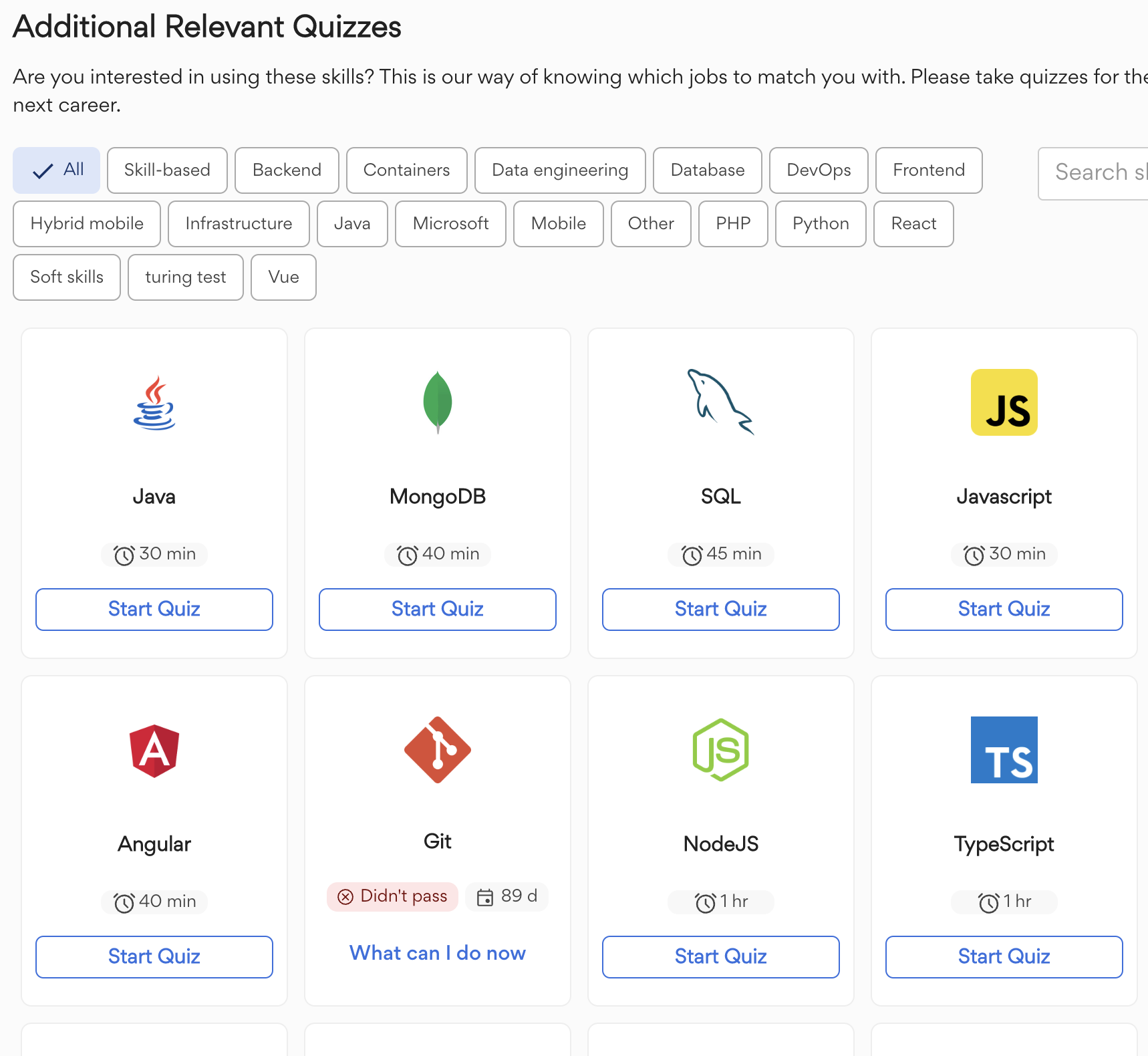Click the TypeScript quiz title
Viewport: 1148px width, 1056px height.
[1004, 844]
